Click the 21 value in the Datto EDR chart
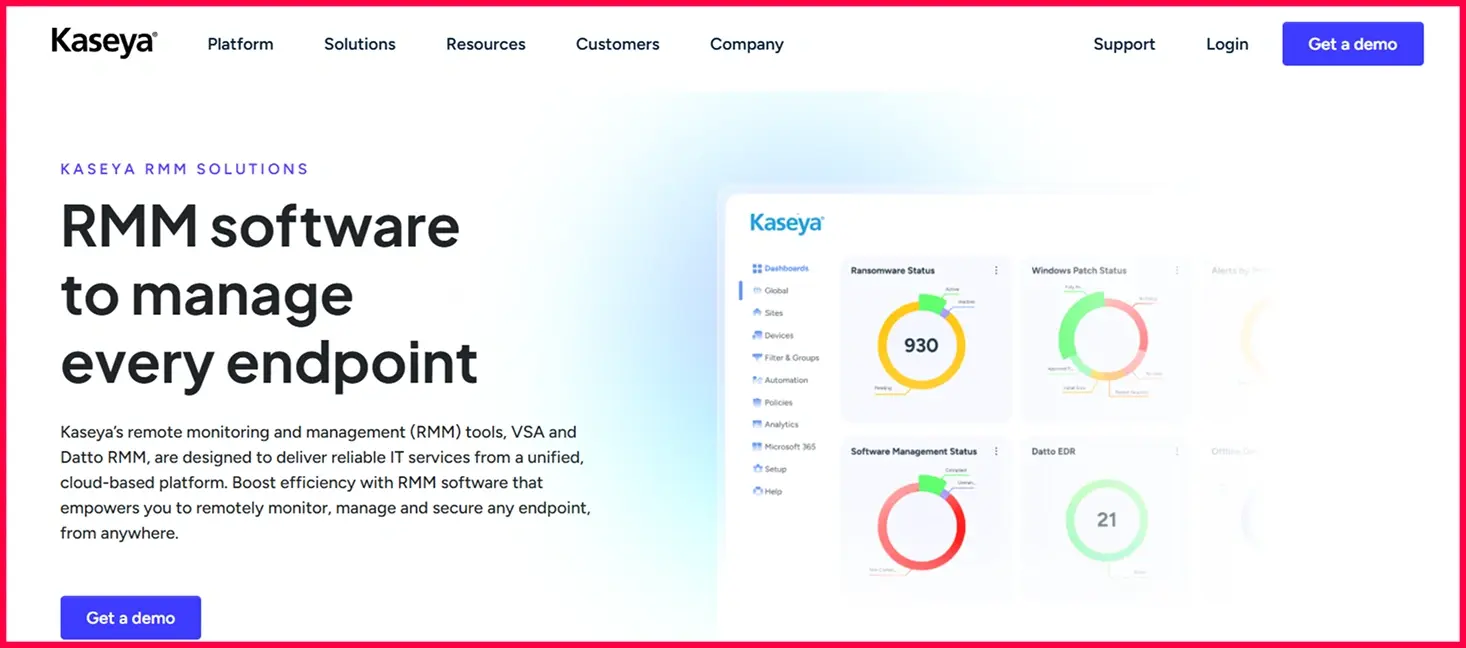The width and height of the screenshot is (1466, 648). click(1106, 520)
